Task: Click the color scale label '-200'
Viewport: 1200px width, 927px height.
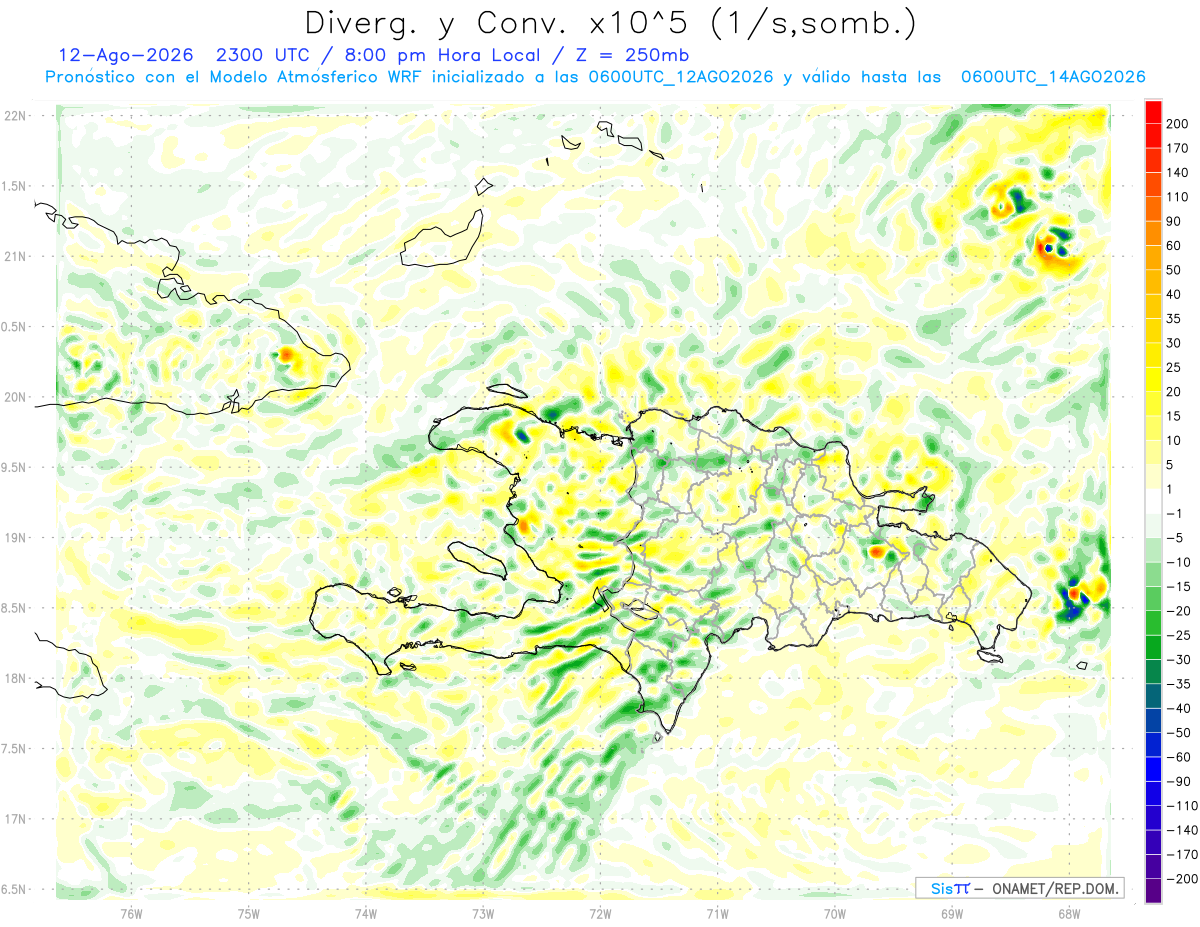Action: [1184, 879]
